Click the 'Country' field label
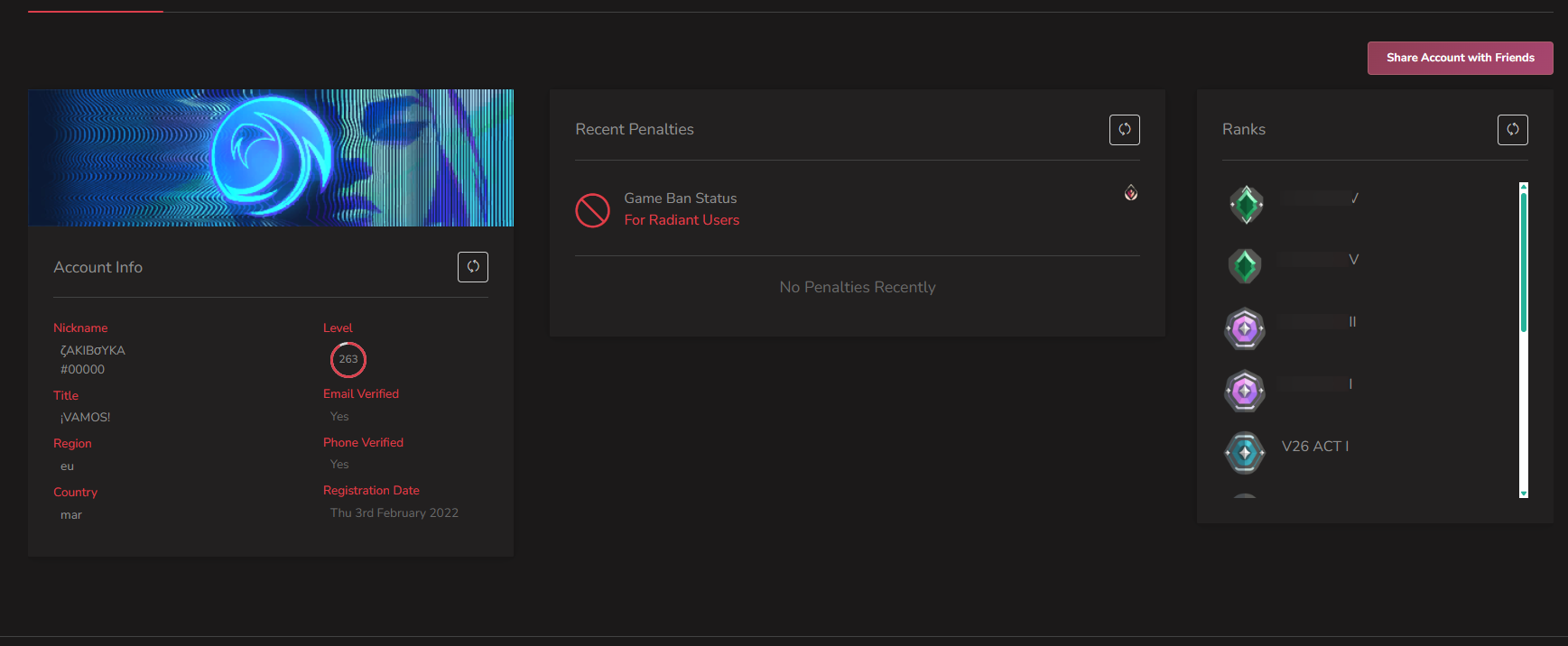The width and height of the screenshot is (1568, 646). point(75,493)
